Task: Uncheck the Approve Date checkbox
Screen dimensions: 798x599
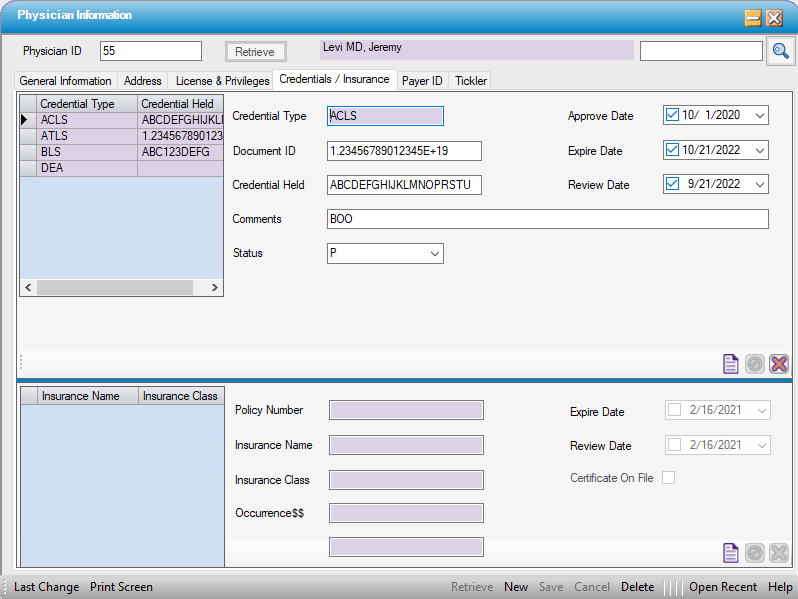Action: (x=672, y=115)
